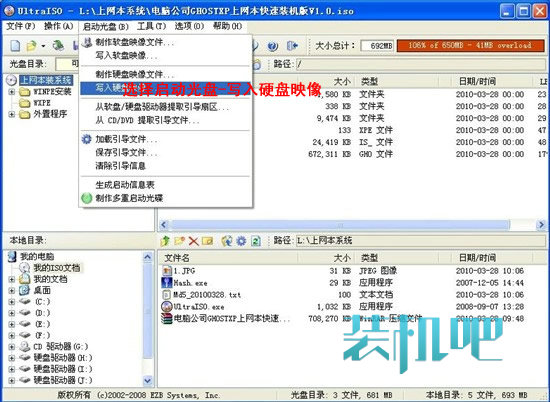Screen dimensions: 550x402
Task: Click the Open CD/DVD green disc toolbar icon
Action: coord(58,45)
